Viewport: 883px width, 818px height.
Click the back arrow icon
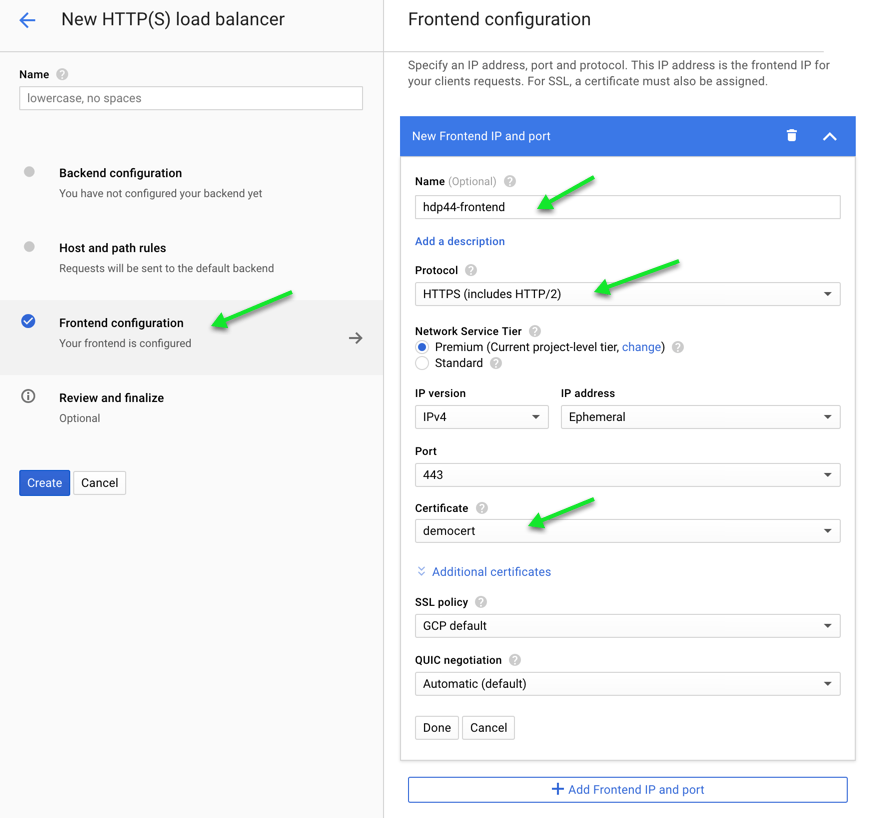click(x=27, y=20)
